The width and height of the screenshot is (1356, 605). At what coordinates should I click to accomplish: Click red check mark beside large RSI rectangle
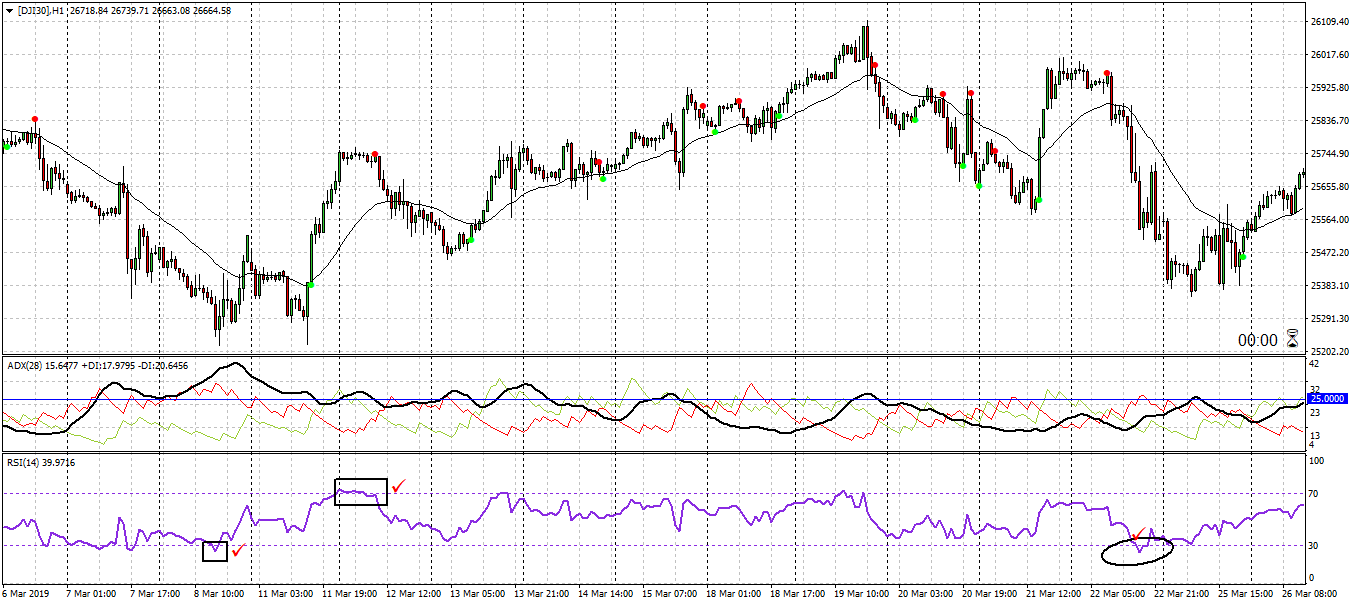399,486
